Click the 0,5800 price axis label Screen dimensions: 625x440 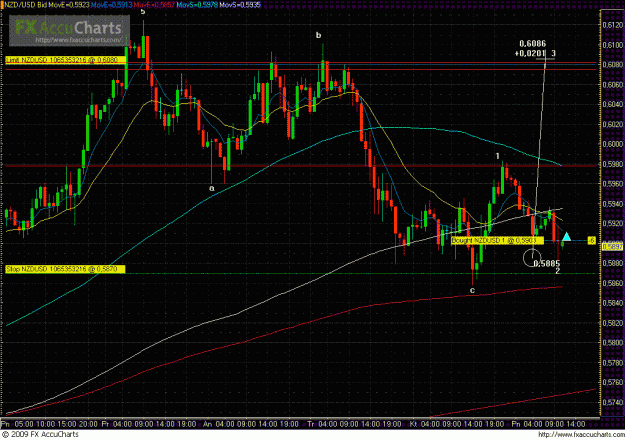coord(612,342)
